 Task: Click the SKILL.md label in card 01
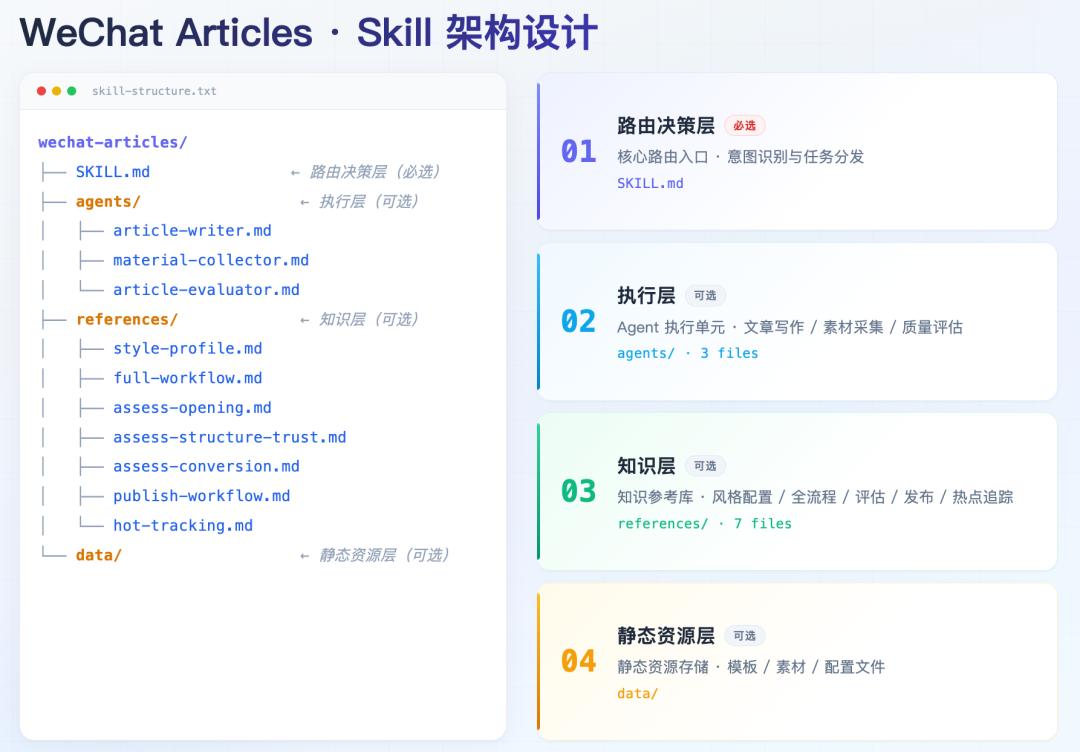(x=650, y=183)
